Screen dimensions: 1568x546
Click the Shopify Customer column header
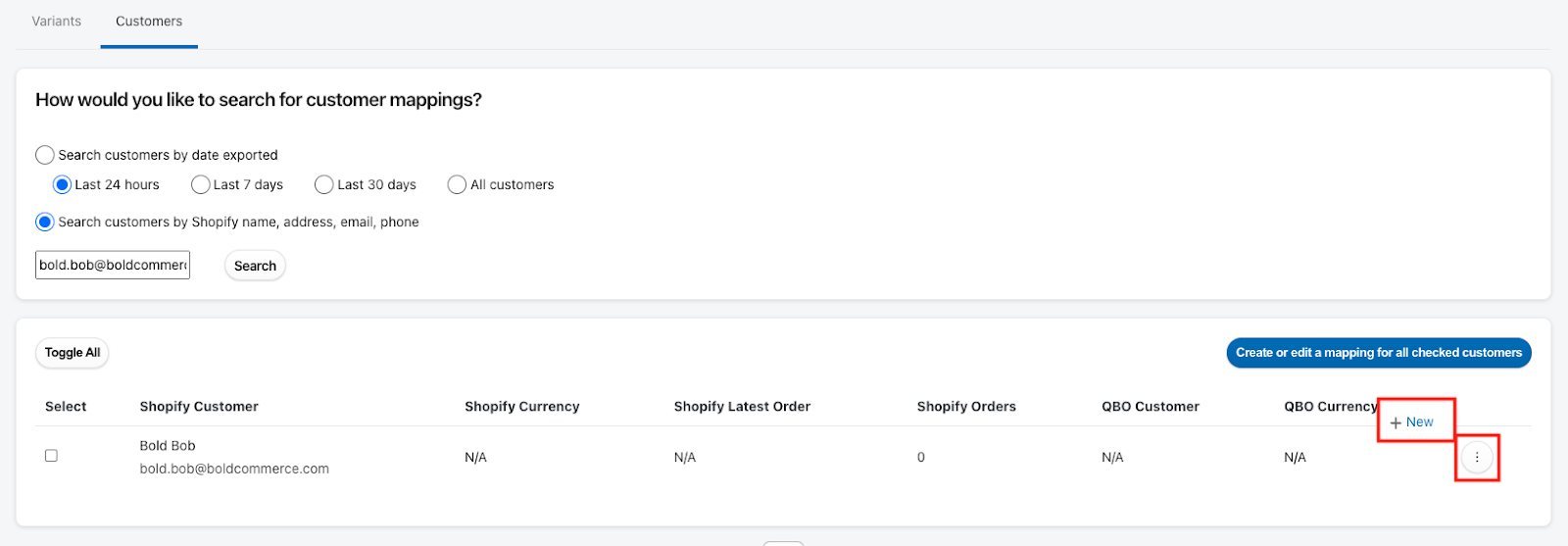click(x=199, y=407)
